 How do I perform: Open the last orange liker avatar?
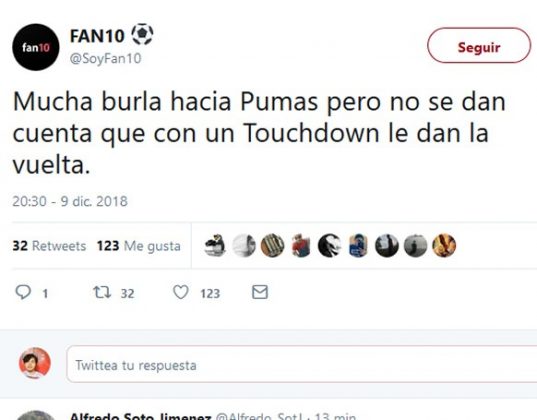pyautogui.click(x=444, y=245)
